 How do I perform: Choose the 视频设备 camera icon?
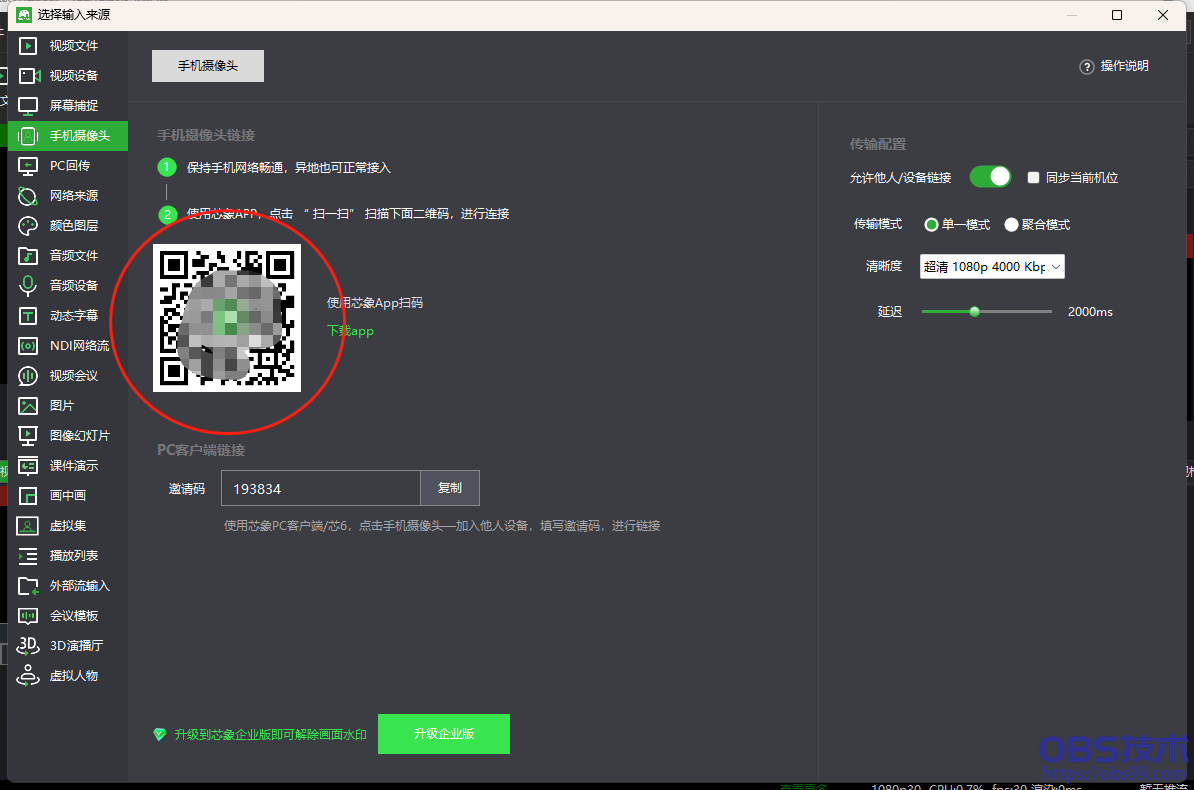coord(28,75)
